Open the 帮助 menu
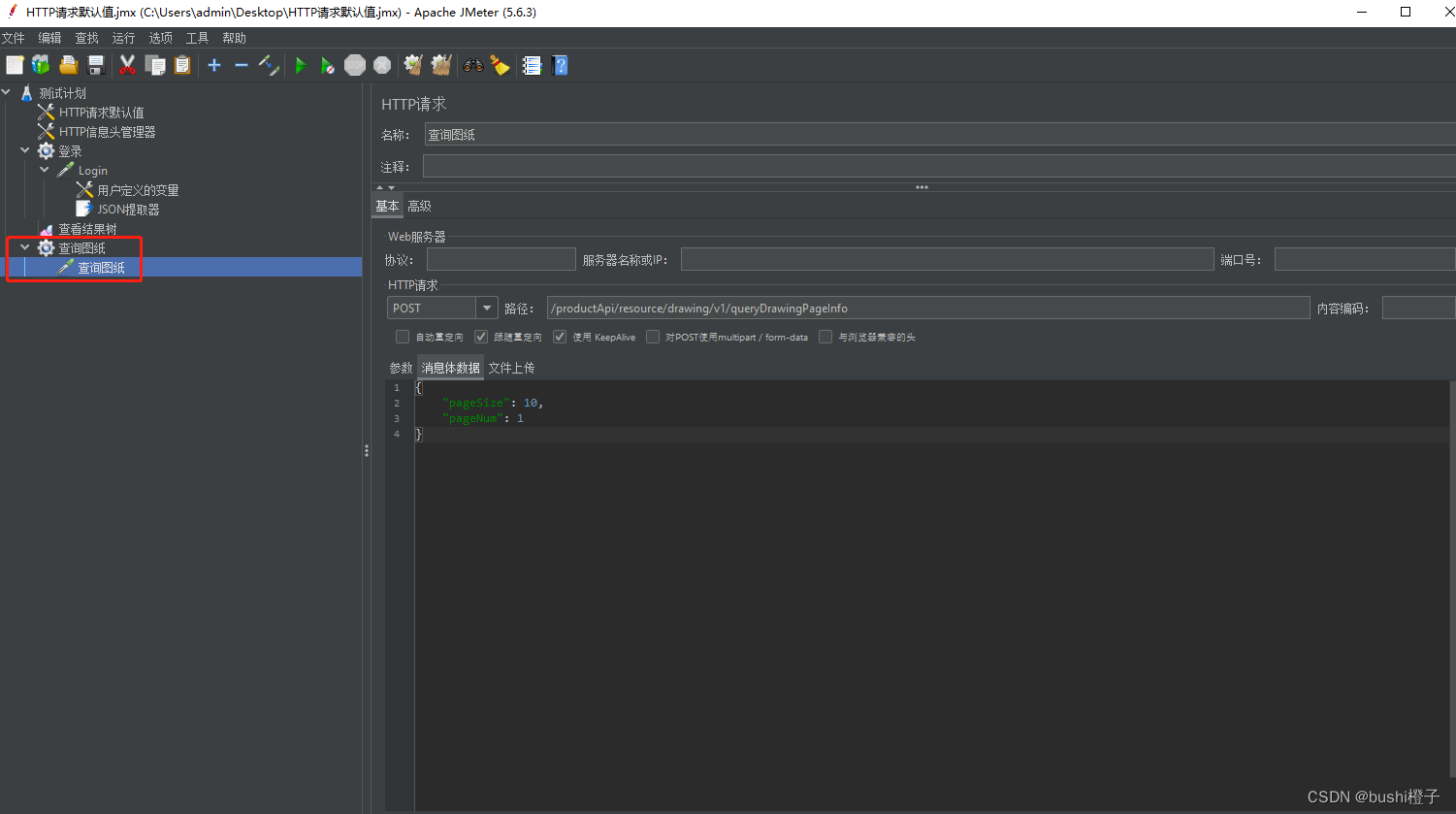This screenshot has width=1456, height=814. pos(235,38)
